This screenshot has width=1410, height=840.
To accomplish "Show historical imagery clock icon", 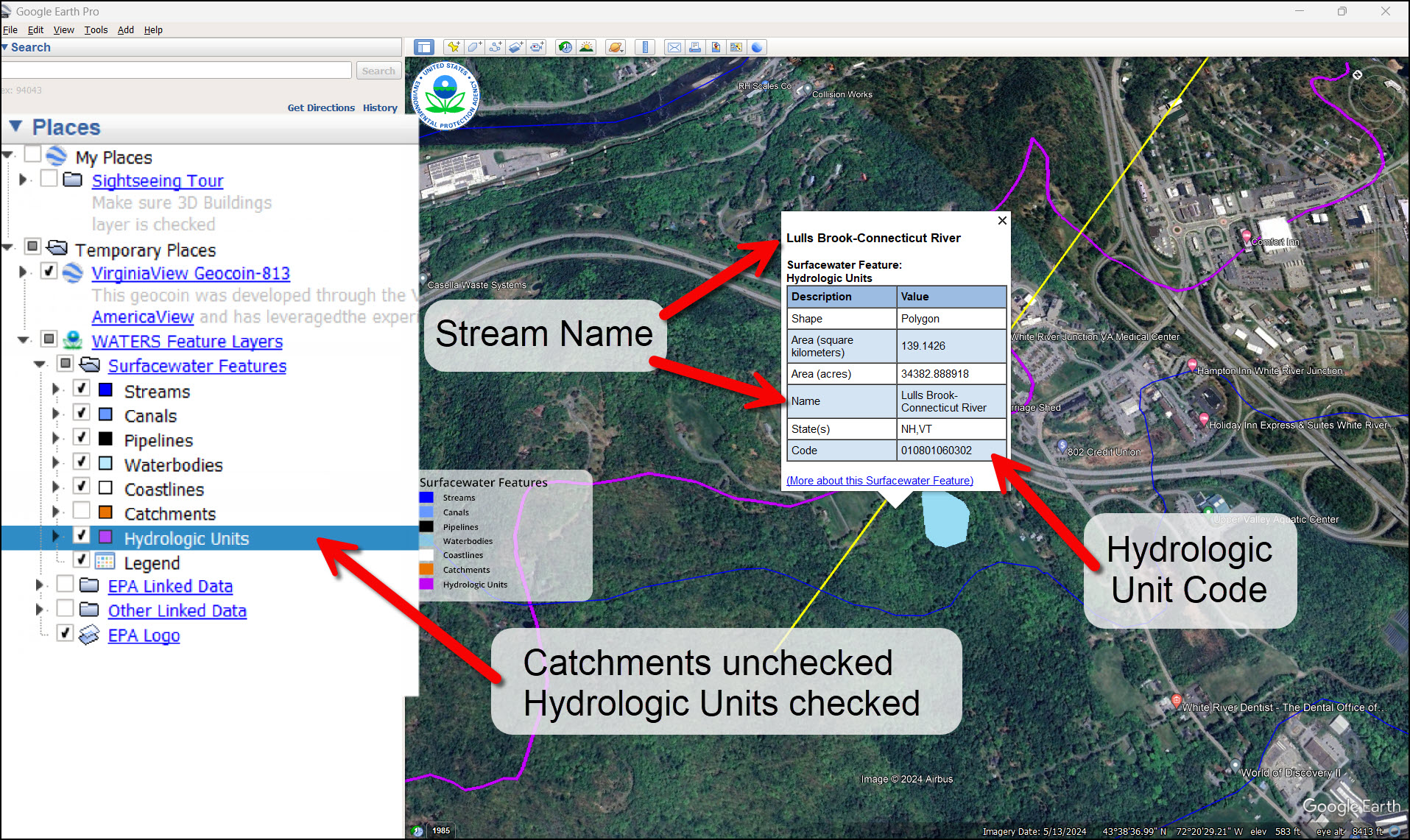I will pyautogui.click(x=565, y=47).
